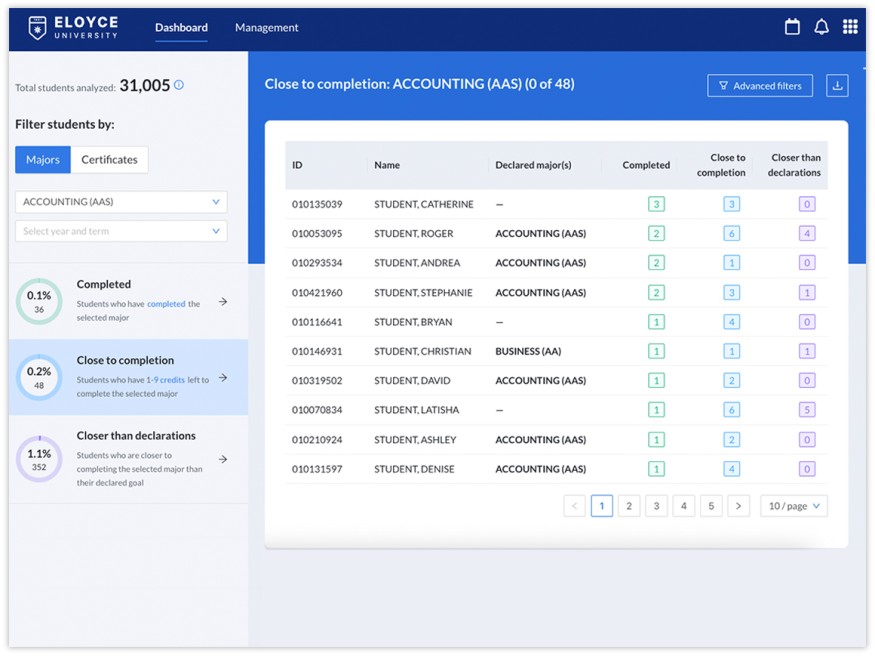Click the Eloyce University logo
875x656 pixels.
(73, 28)
